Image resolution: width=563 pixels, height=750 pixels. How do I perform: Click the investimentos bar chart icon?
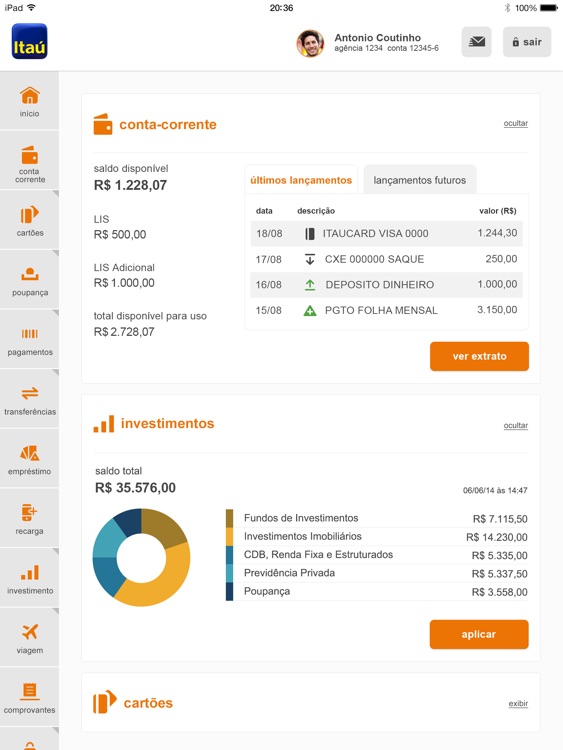(104, 424)
